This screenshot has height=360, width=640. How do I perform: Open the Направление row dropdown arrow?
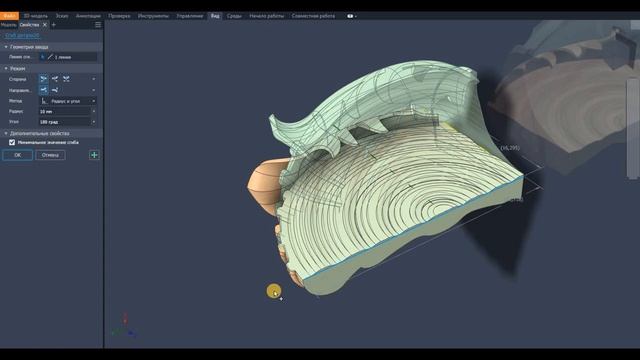pos(94,90)
